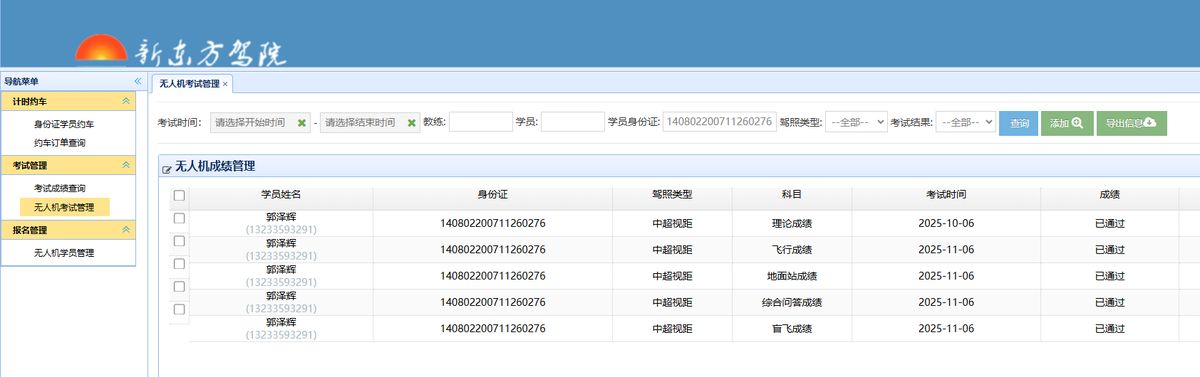Select 无人机考试管理 in sidebar
Viewport: 1200px width, 377px height.
(64, 207)
